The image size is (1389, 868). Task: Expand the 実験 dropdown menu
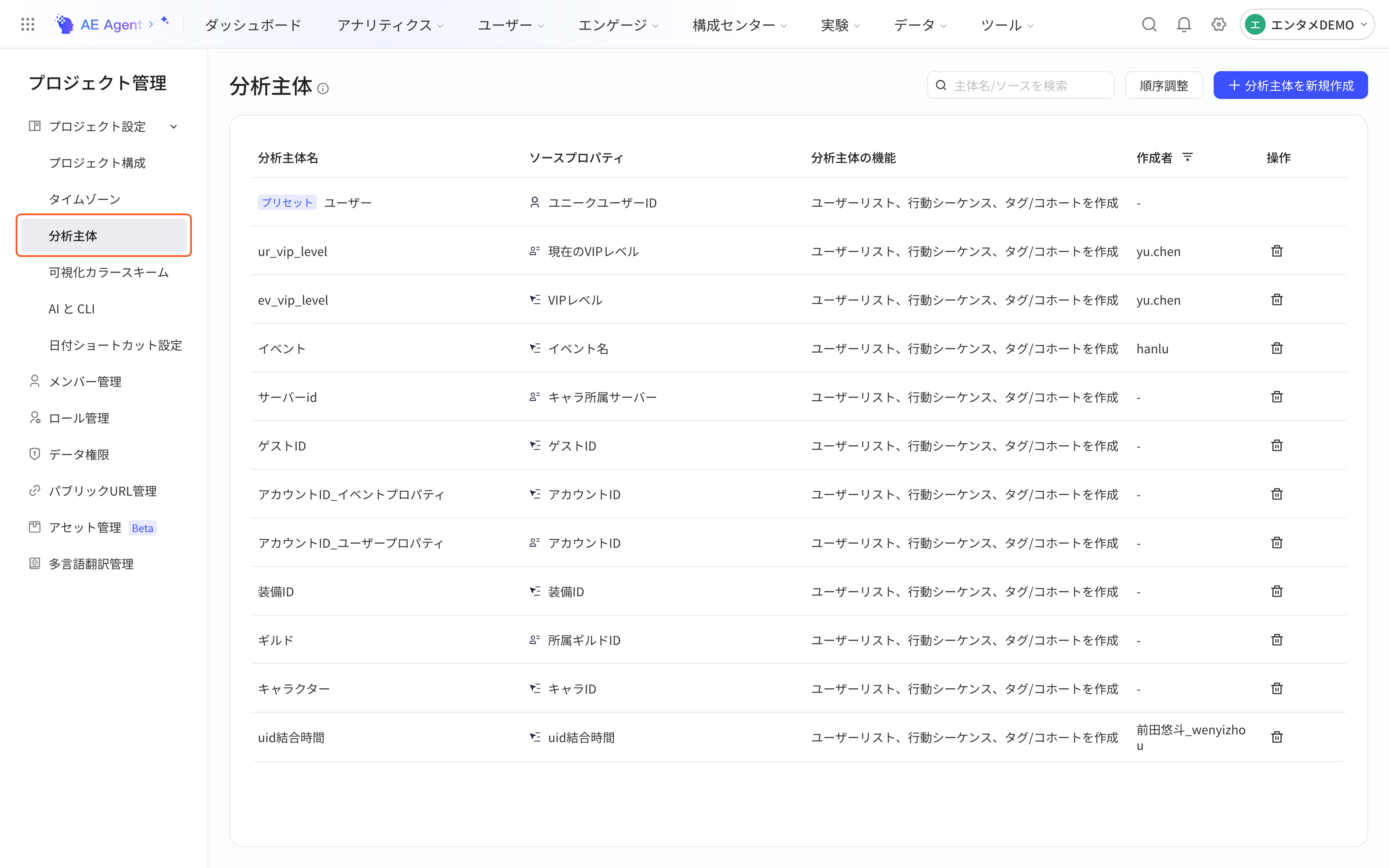point(840,25)
